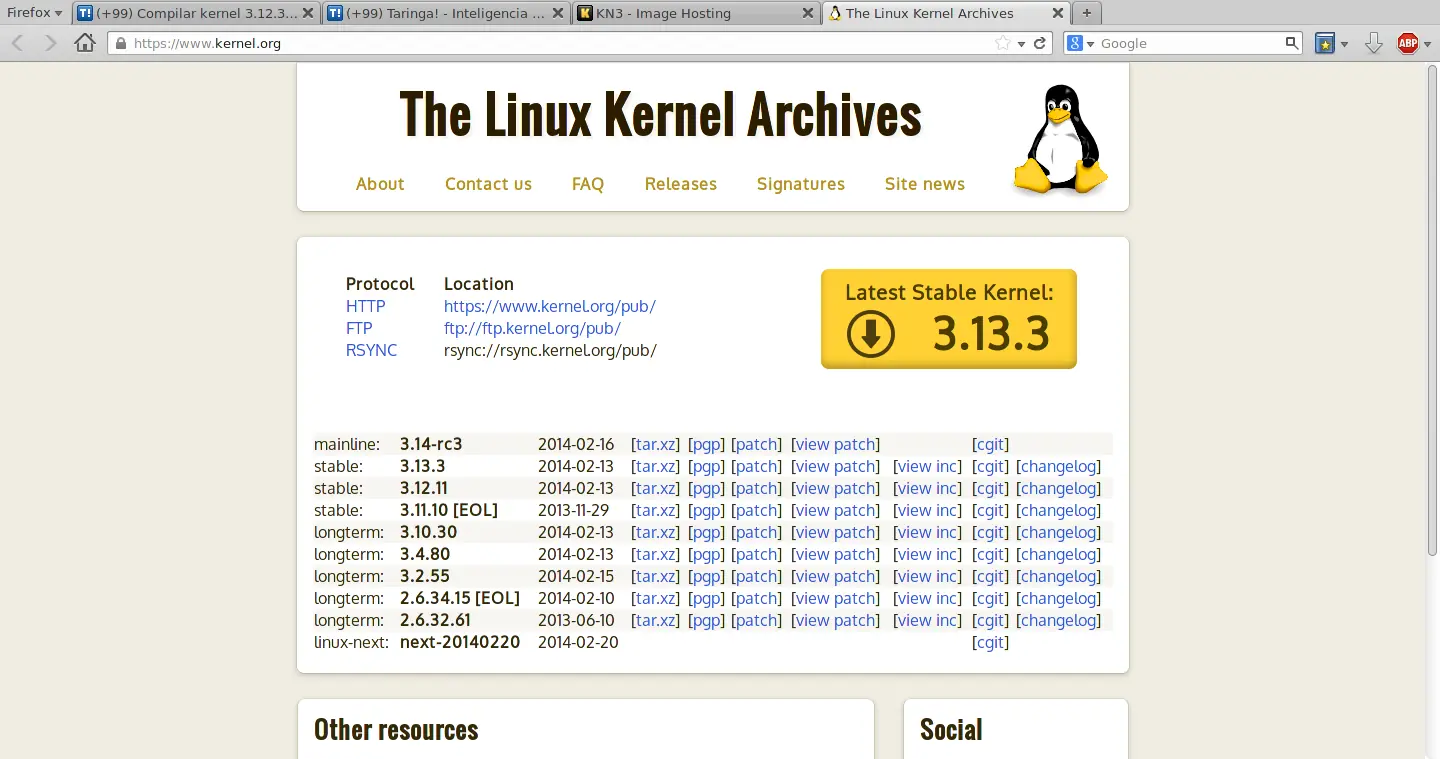
Task: Open cgit for longterm 3.4.80
Action: click(990, 554)
